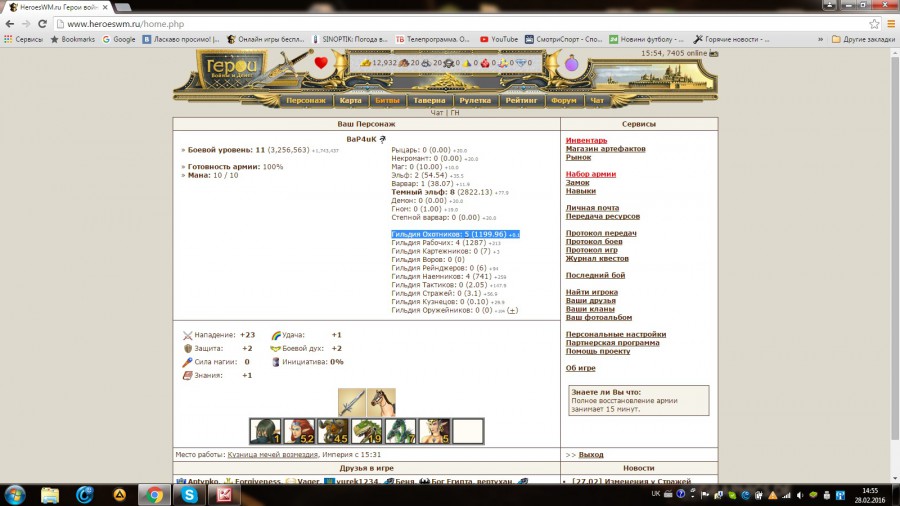Open Найти игрока link
This screenshot has width=900, height=506.
[592, 292]
